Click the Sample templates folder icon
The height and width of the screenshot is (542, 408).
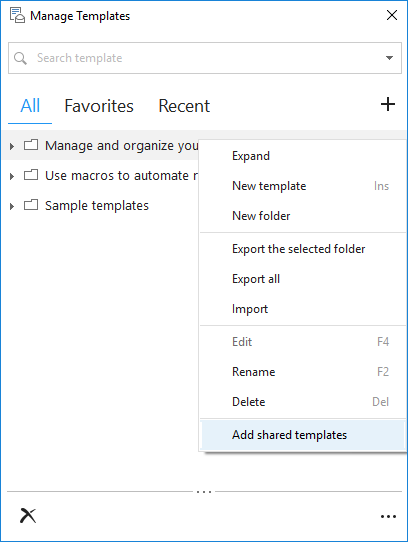coord(31,205)
